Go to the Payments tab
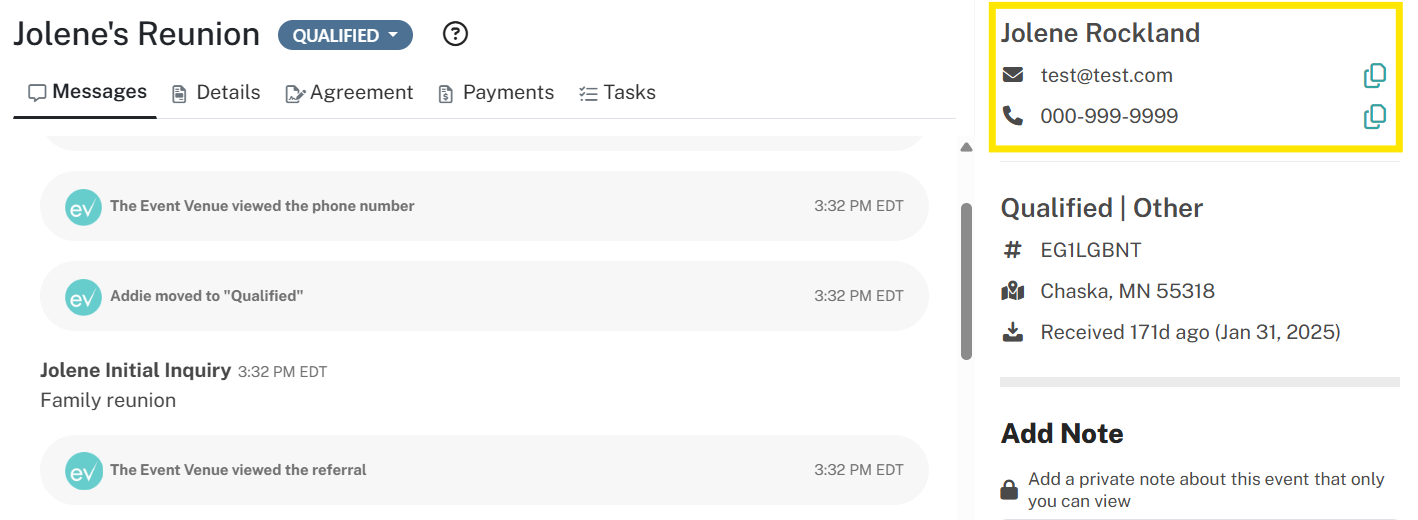Image resolution: width=1418 pixels, height=520 pixels. tap(496, 93)
